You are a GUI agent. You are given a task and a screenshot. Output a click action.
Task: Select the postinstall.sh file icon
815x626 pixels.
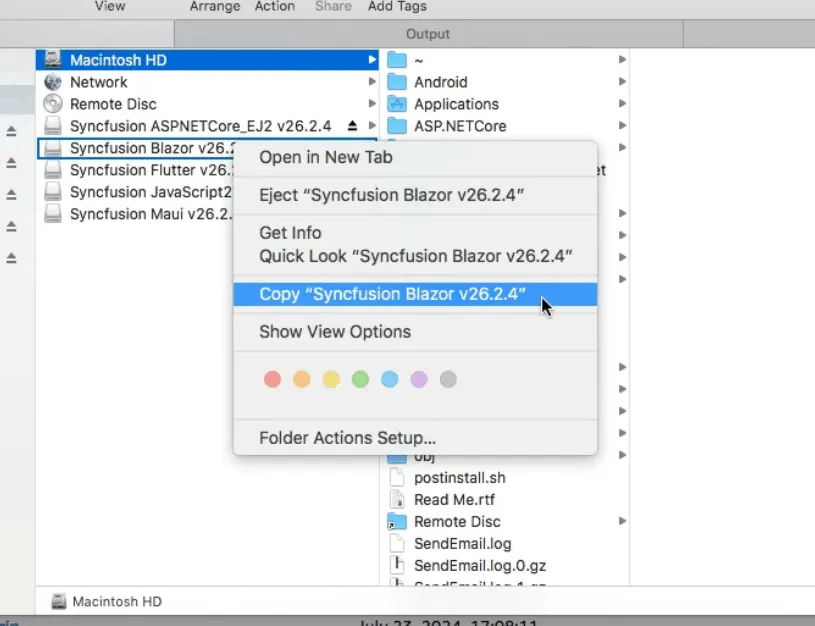[x=399, y=478]
